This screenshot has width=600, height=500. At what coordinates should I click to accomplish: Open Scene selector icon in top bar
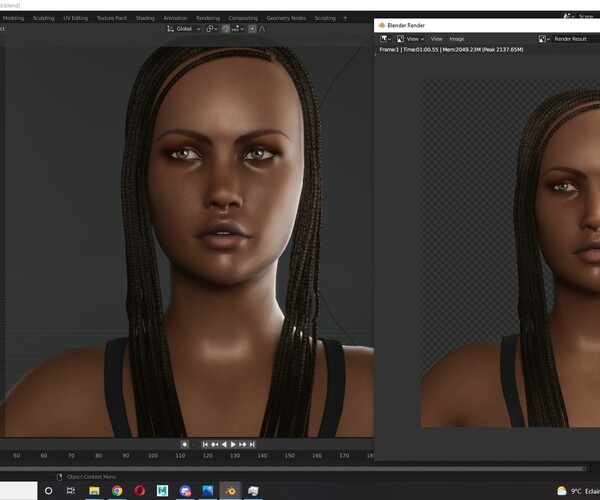click(x=568, y=16)
